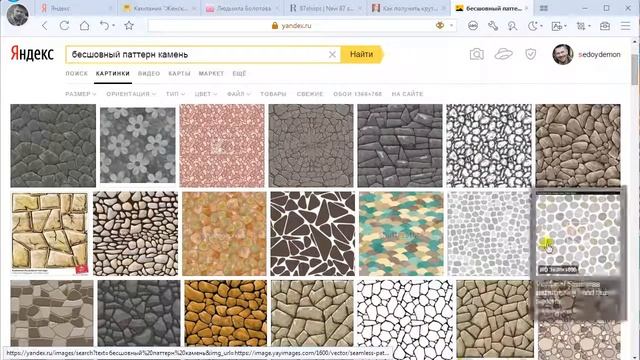
Task: Toggle the СВЕЖИЕ recent filter
Action: point(310,94)
